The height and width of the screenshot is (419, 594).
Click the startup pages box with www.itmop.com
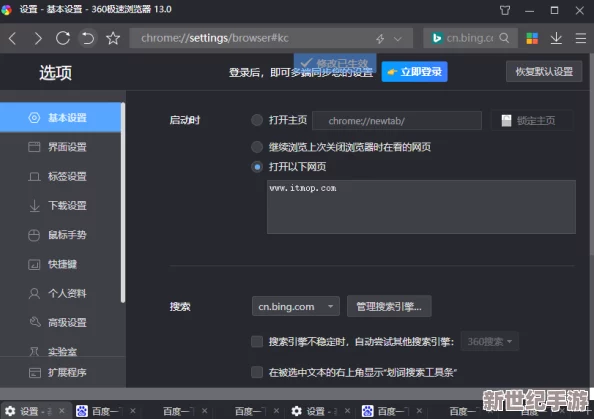click(421, 207)
